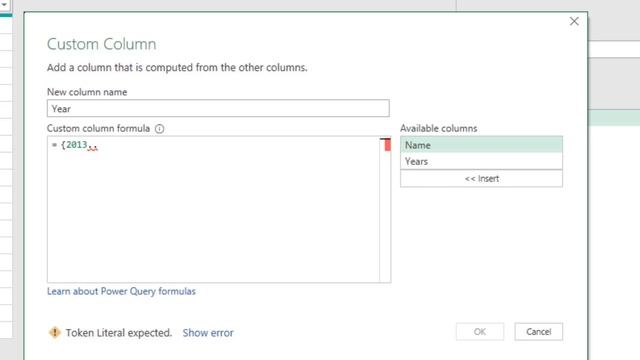
Task: Click the warning icon beside Token Literal expected
Action: tap(55, 333)
